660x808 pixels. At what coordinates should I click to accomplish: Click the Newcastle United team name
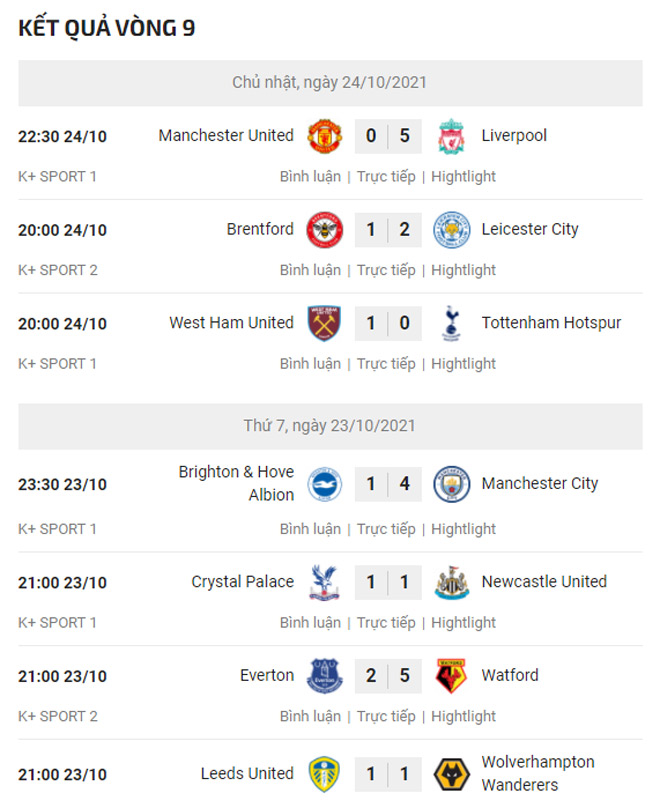tap(544, 582)
